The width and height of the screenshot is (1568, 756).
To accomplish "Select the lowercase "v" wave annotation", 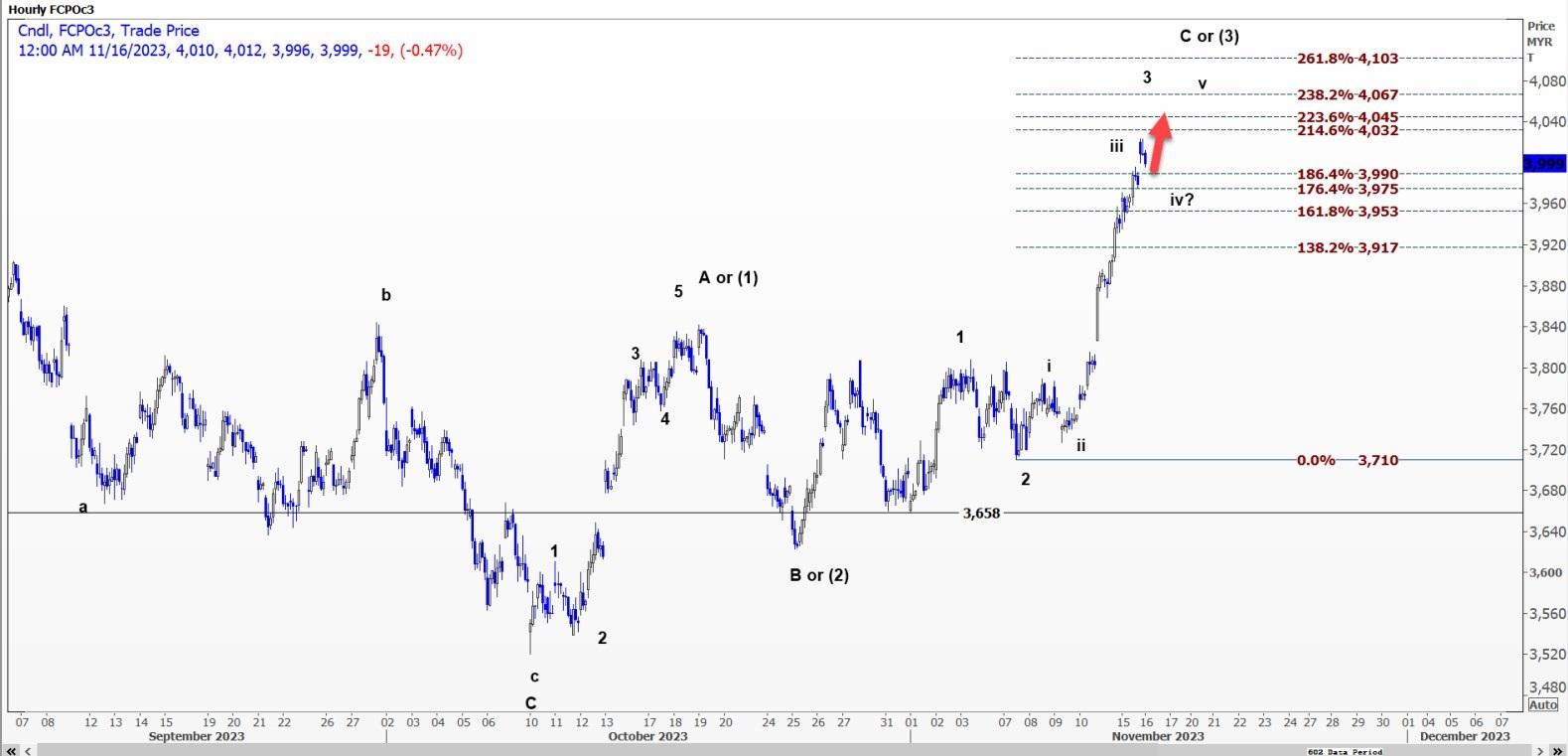I will (1203, 83).
